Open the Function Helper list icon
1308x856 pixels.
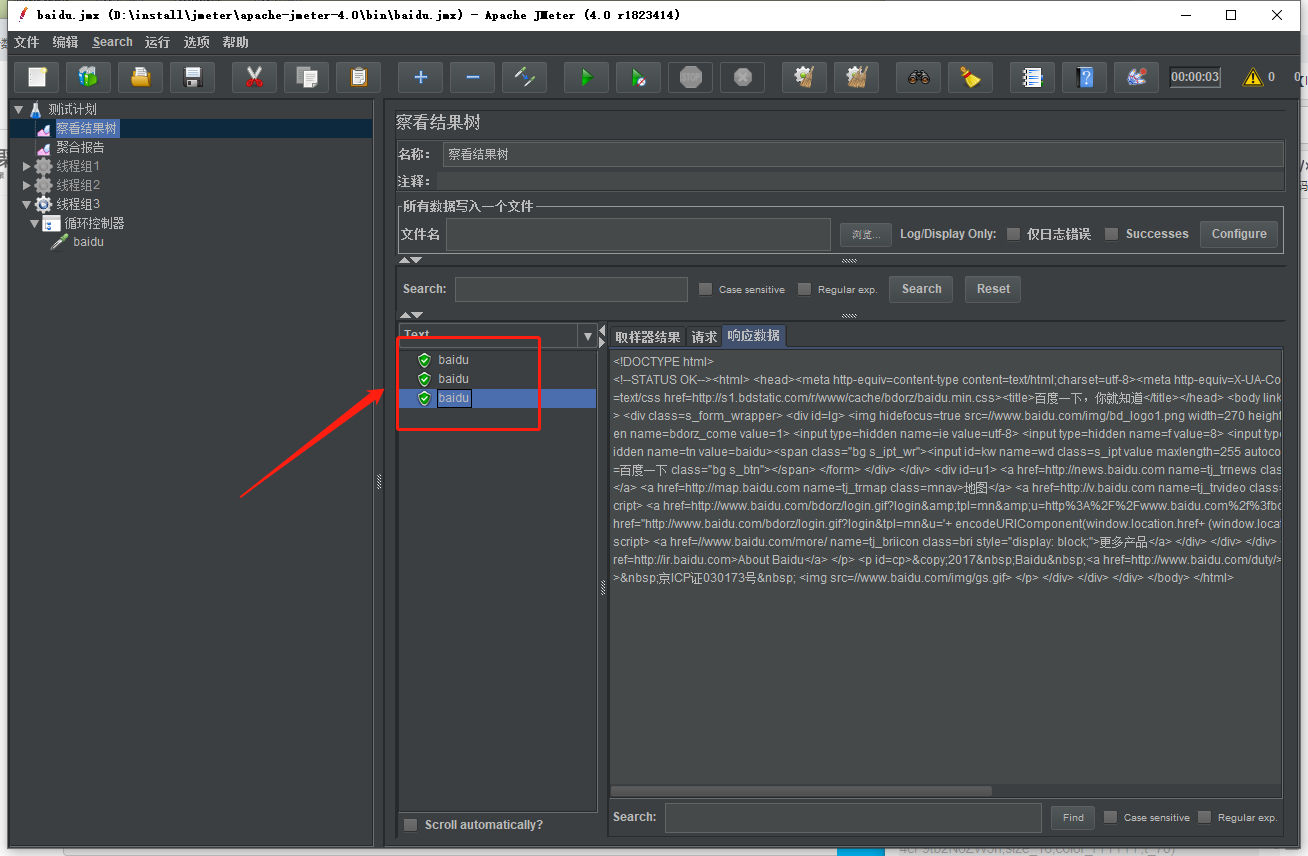1032,77
